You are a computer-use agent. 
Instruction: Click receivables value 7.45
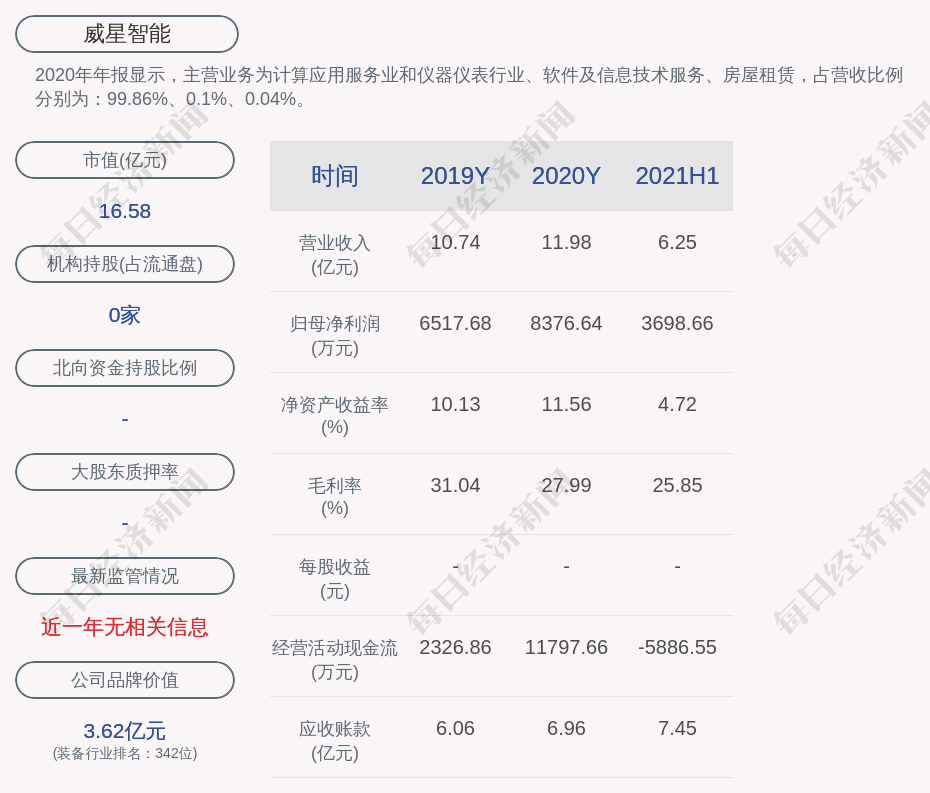(x=677, y=728)
